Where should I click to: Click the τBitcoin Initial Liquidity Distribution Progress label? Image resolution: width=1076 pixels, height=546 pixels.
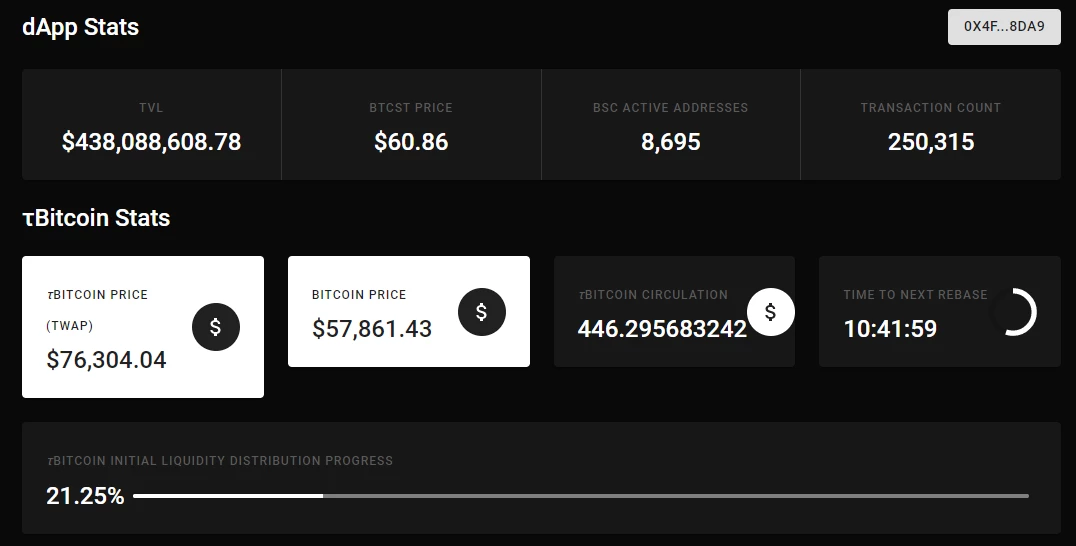(x=220, y=461)
